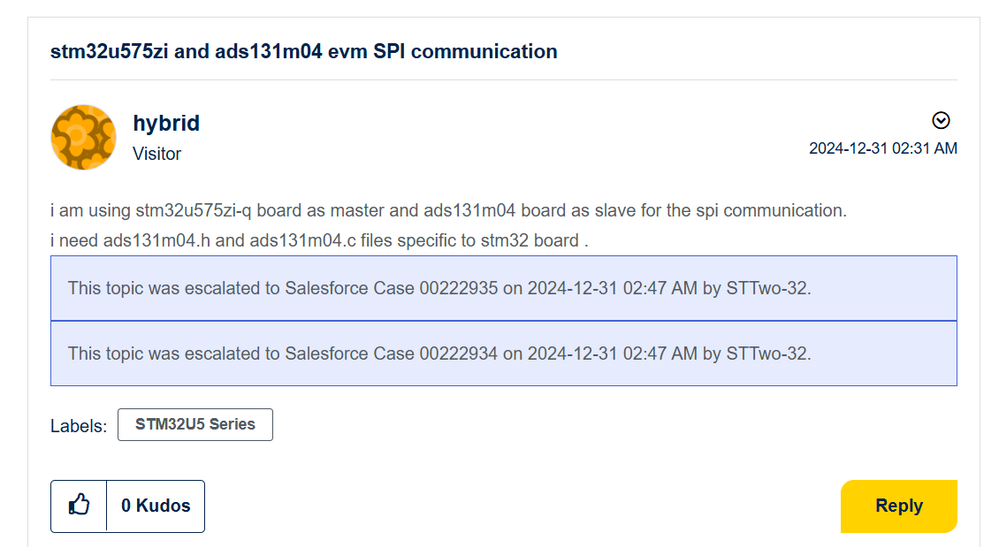Click the post title about SPI communication
This screenshot has height=547, width=999.
pos(304,51)
